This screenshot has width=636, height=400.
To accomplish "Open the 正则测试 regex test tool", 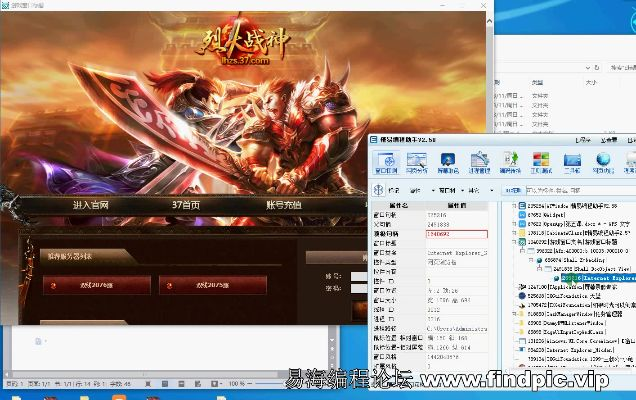I will coord(541,163).
